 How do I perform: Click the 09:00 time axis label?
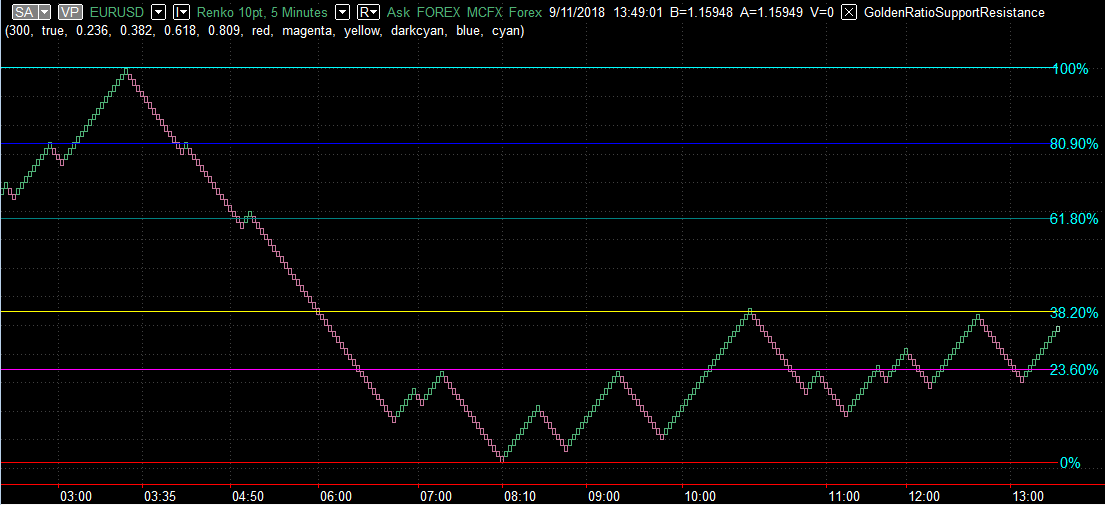click(604, 497)
